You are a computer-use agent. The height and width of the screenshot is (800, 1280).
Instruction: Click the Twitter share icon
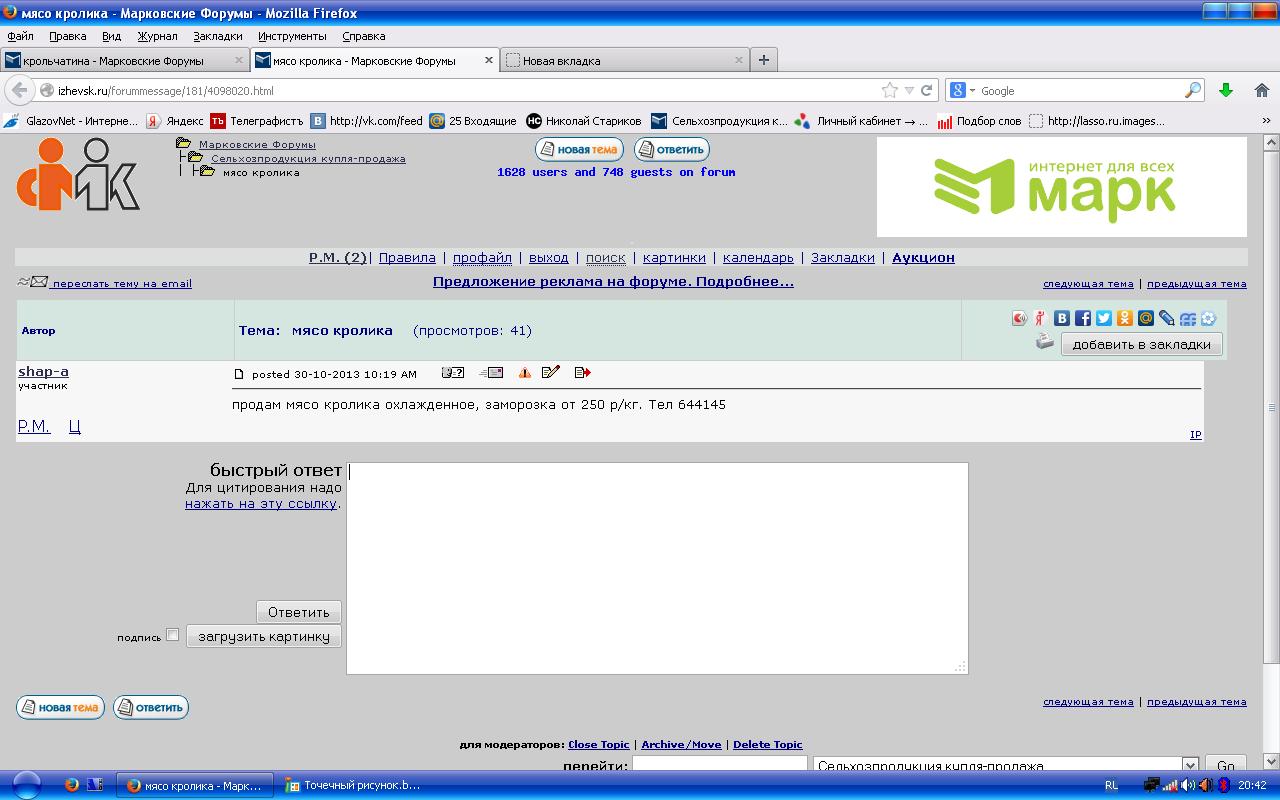coord(1104,318)
